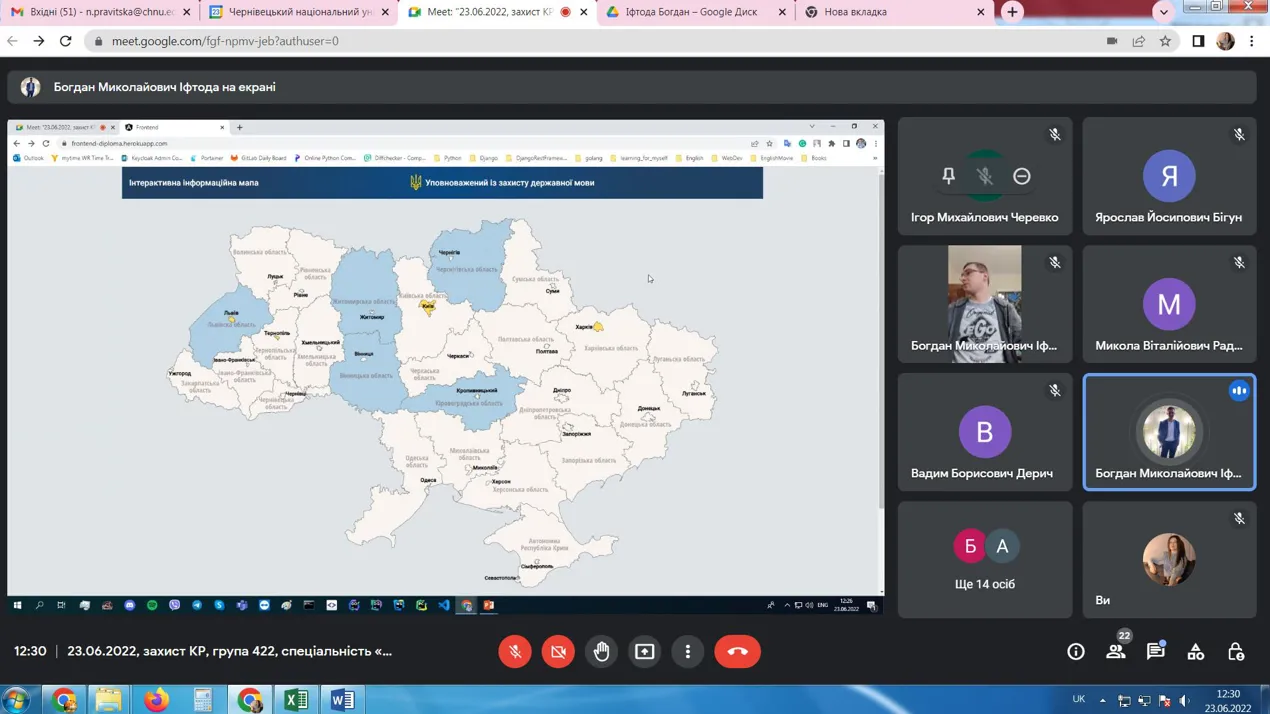Screen dimensions: 1270x714
Task: Open the Activities panel icon
Action: click(1196, 652)
